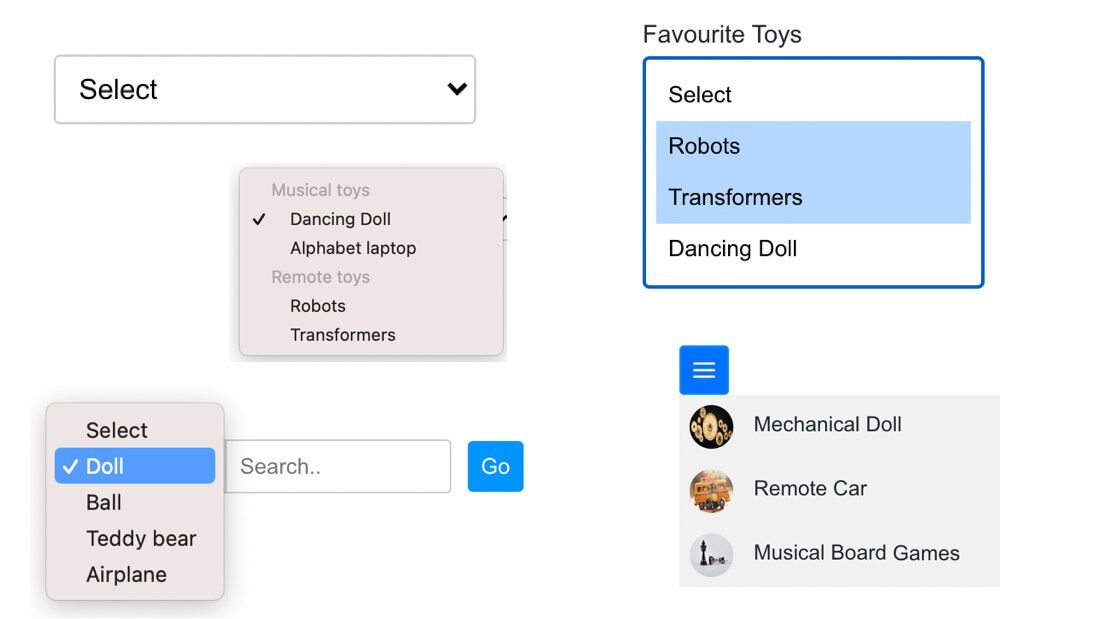Select Dancing Doll in Favourite Toys listbox
Screen dimensions: 1100x619
coord(813,248)
